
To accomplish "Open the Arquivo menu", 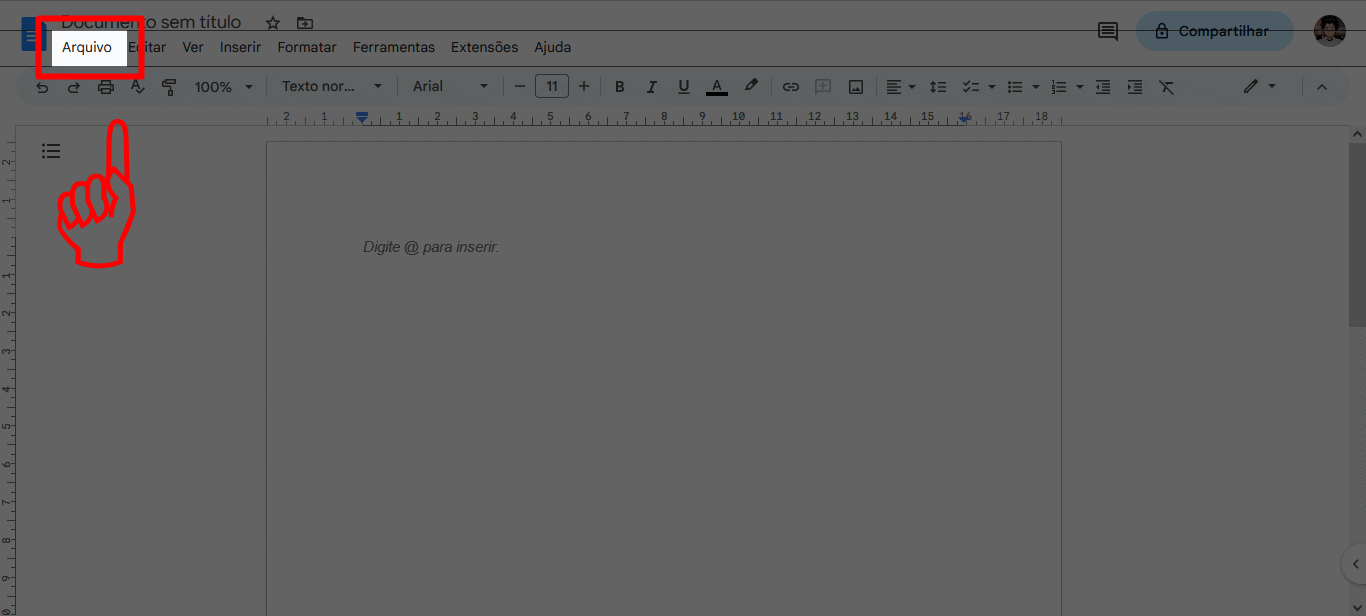I will click(87, 47).
